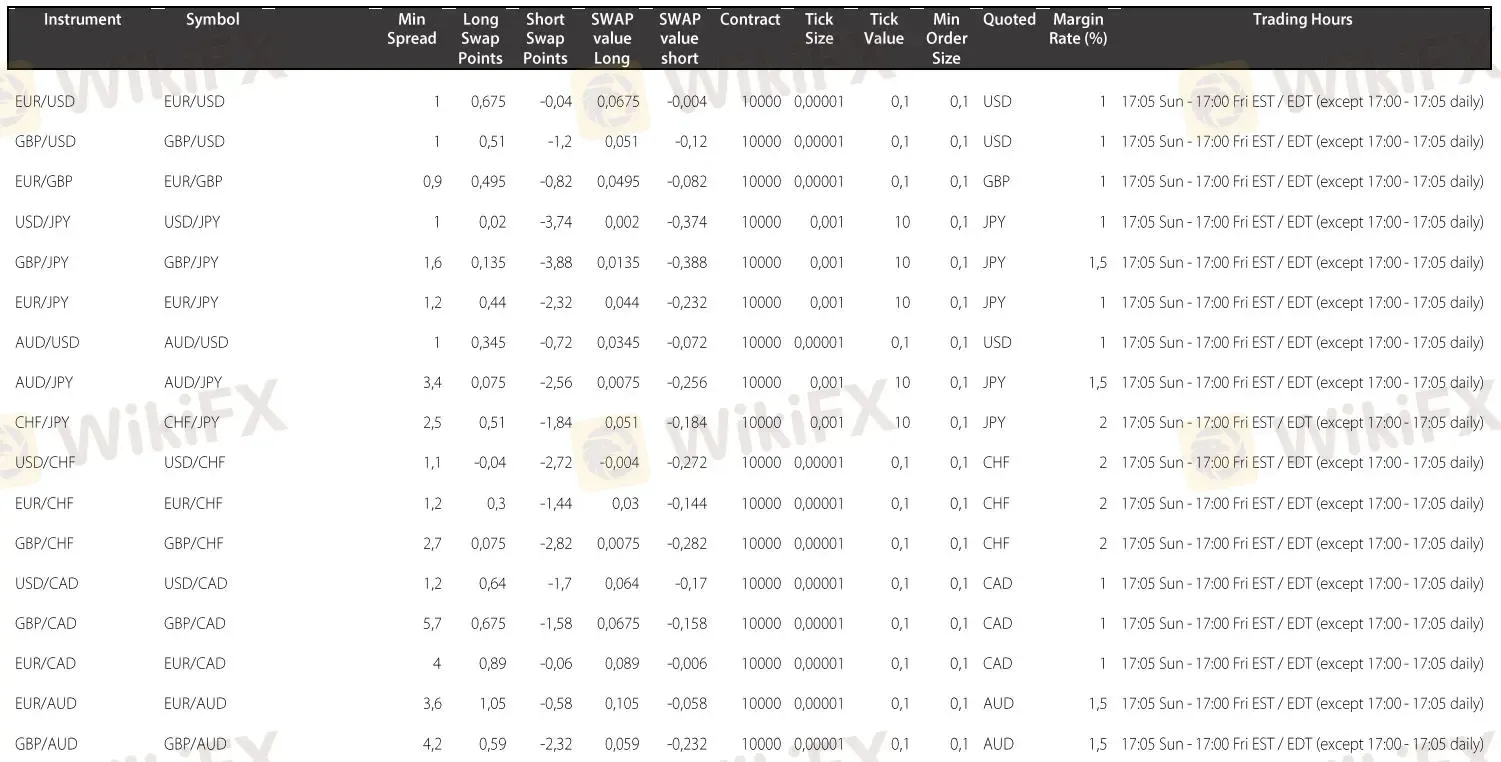1501x762 pixels.
Task: Click USD/CAD long swap points 0,64
Action: pos(492,583)
